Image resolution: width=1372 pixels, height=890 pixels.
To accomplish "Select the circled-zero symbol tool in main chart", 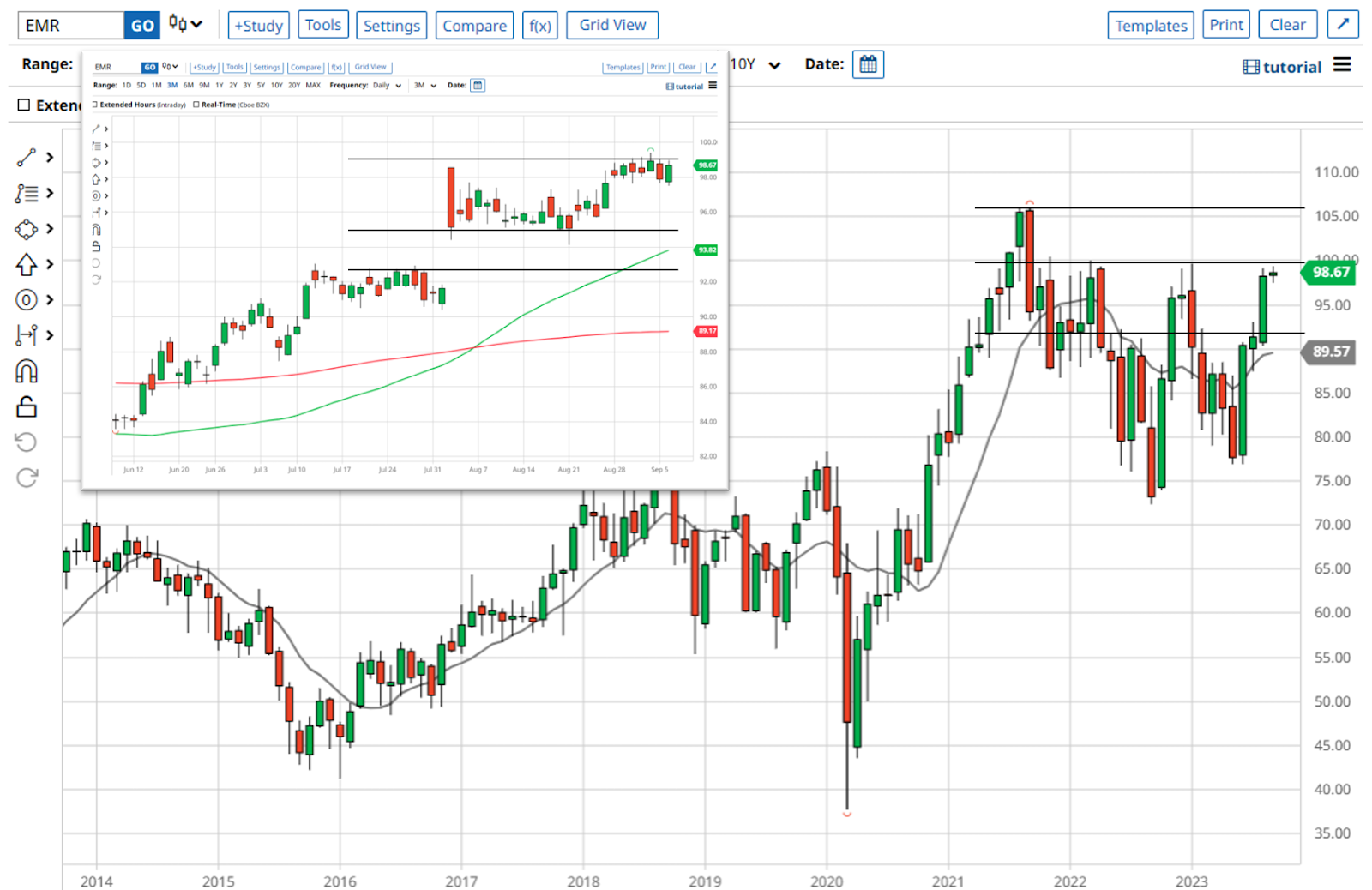I will pos(26,300).
